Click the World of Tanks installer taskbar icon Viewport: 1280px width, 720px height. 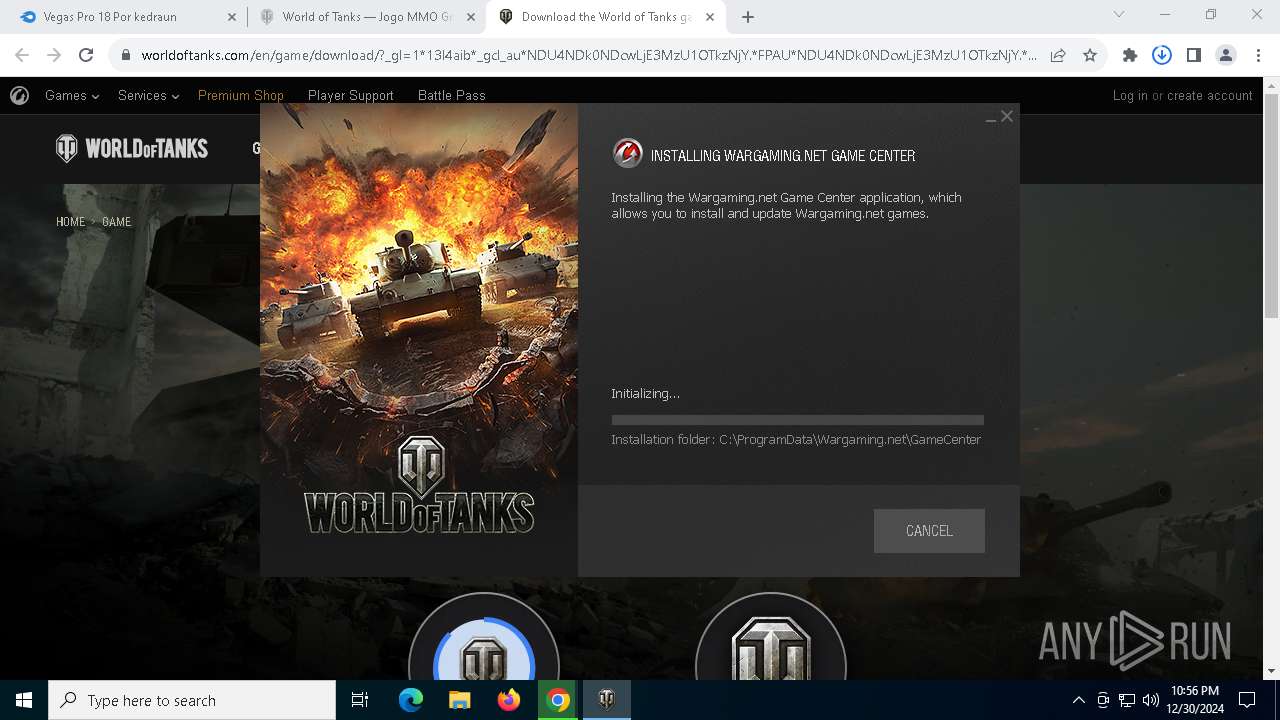(607, 700)
